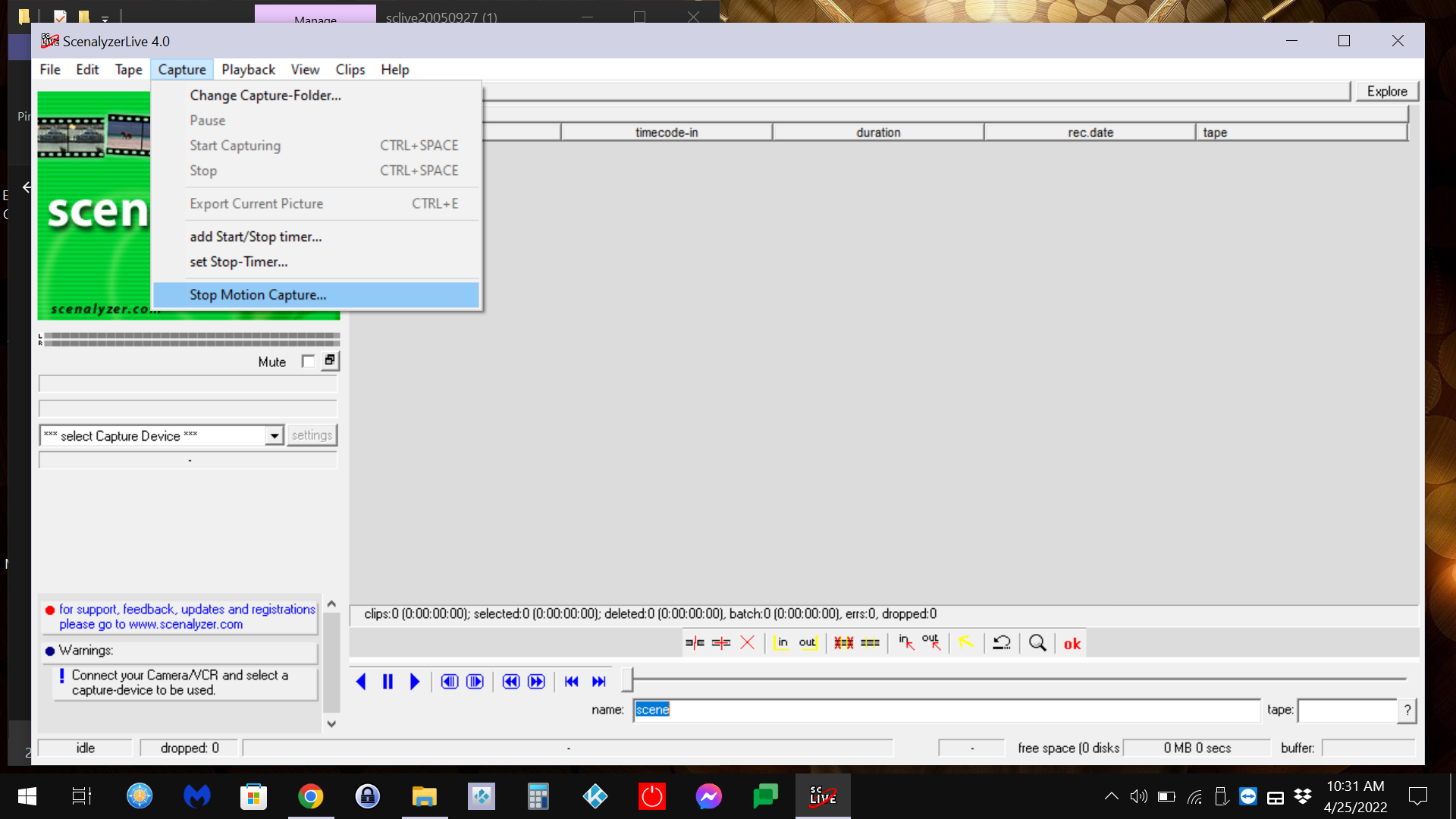Toggle the Mute checkbox
The image size is (1456, 819).
308,362
